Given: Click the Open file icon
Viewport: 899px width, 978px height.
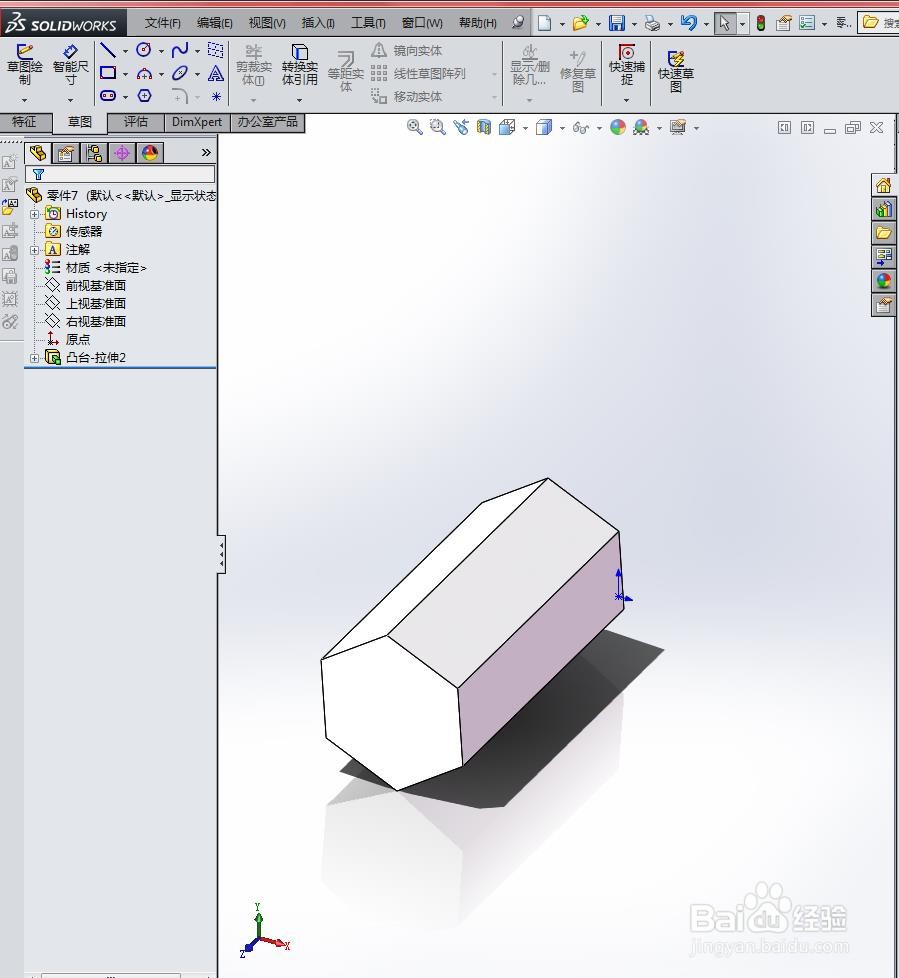Looking at the screenshot, I should tap(580, 23).
